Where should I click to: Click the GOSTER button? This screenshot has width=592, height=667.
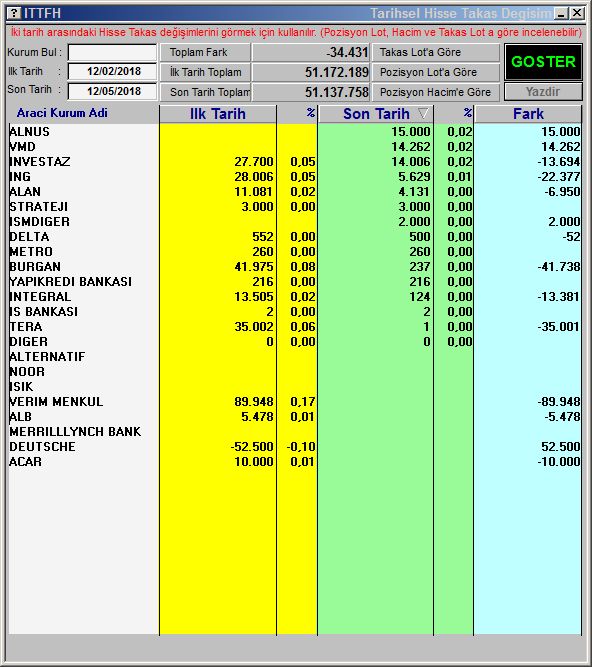pyautogui.click(x=543, y=62)
